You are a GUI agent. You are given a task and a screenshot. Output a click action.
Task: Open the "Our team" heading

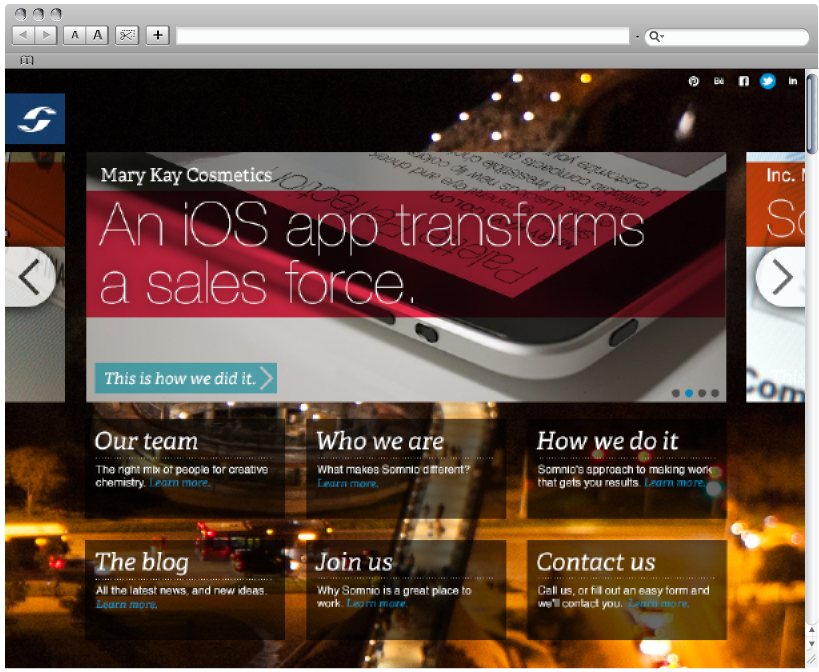tap(146, 442)
